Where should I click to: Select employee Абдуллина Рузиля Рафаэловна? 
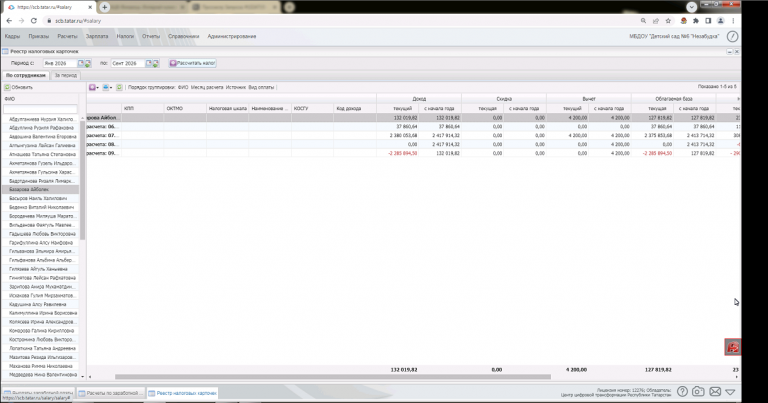tap(40, 128)
